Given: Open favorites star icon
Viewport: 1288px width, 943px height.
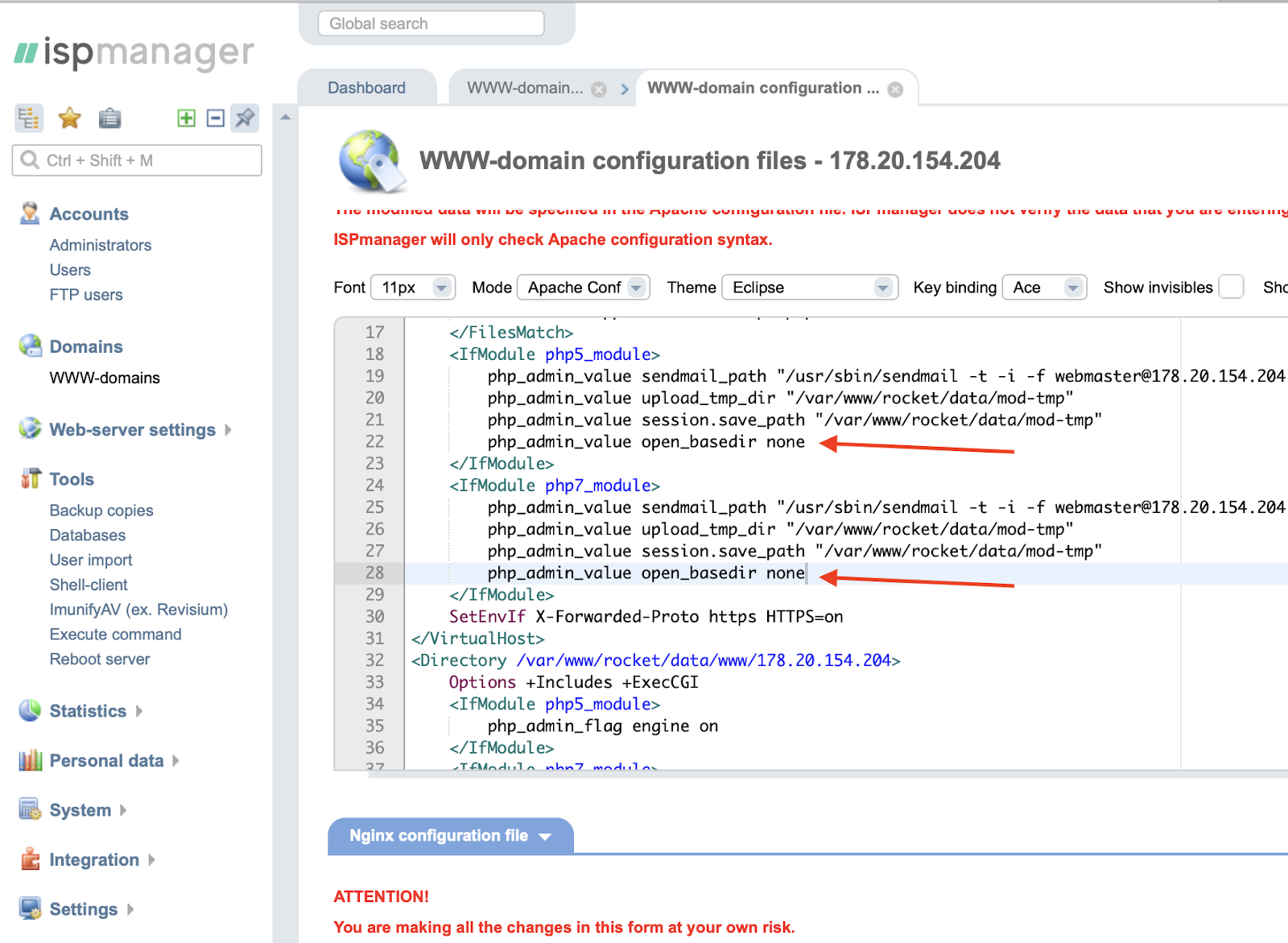Looking at the screenshot, I should [x=70, y=118].
